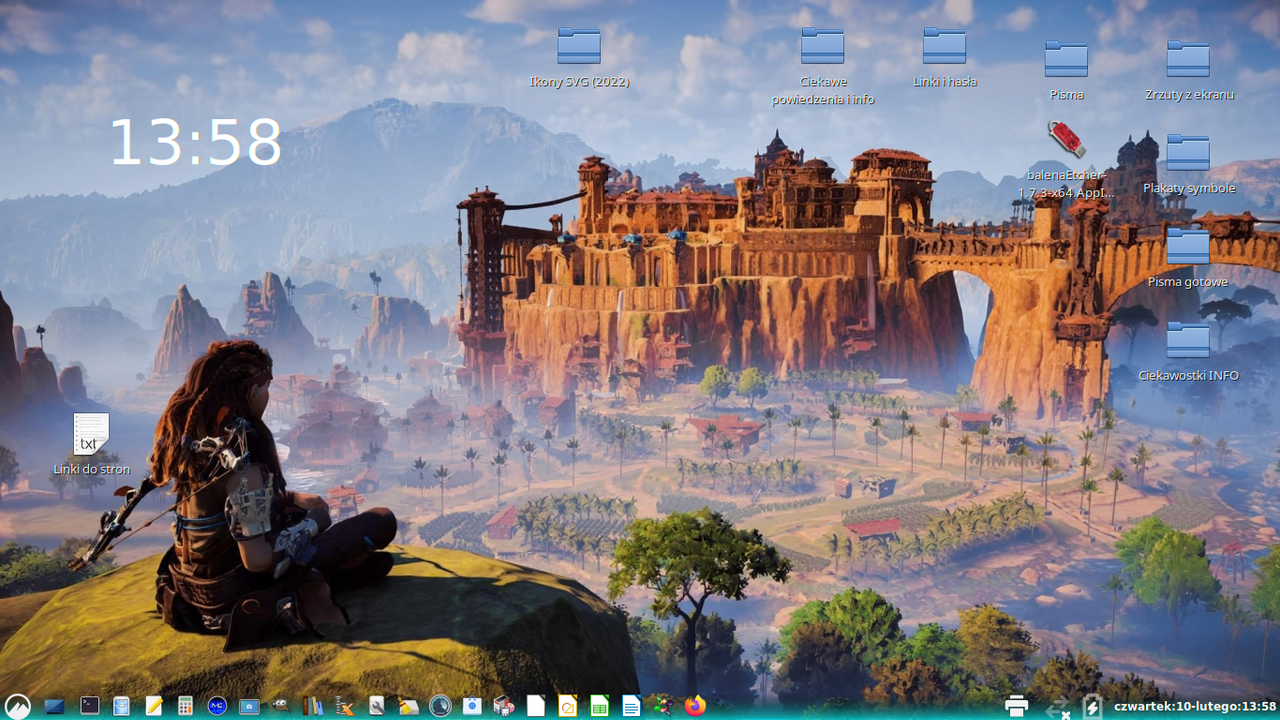1280x720 pixels.
Task: Click the show desktop icon in panel
Action: (x=55, y=706)
